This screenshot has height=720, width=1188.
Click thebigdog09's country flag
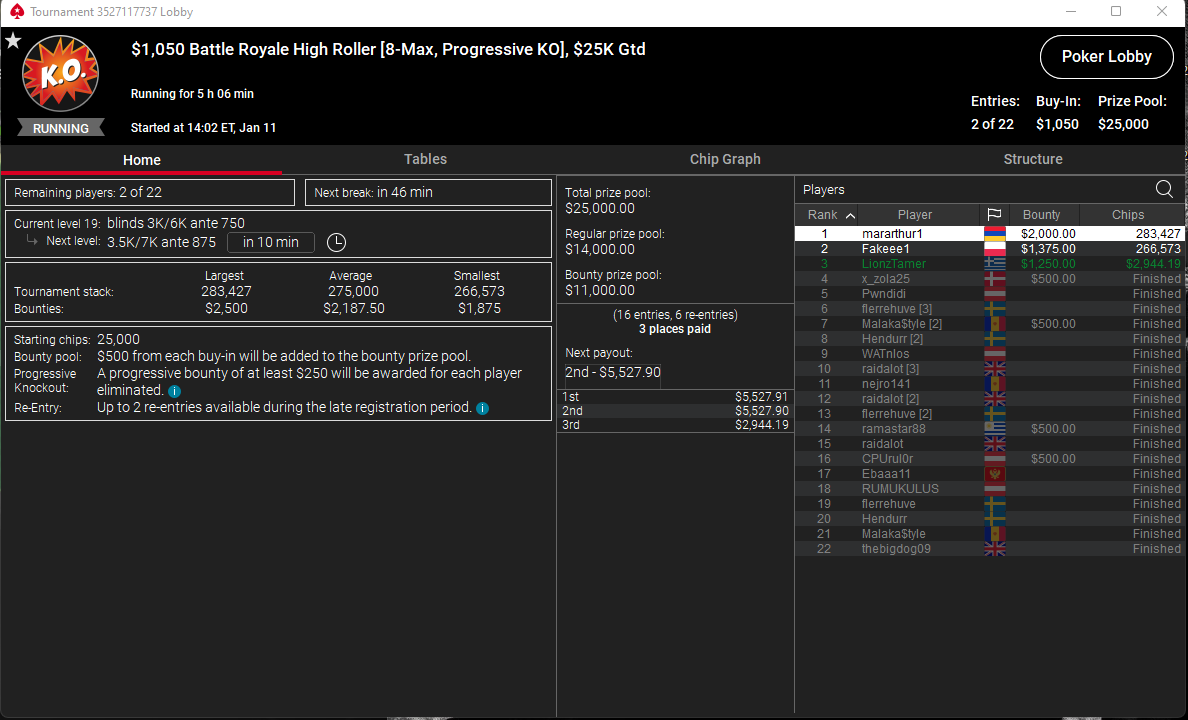pos(994,549)
